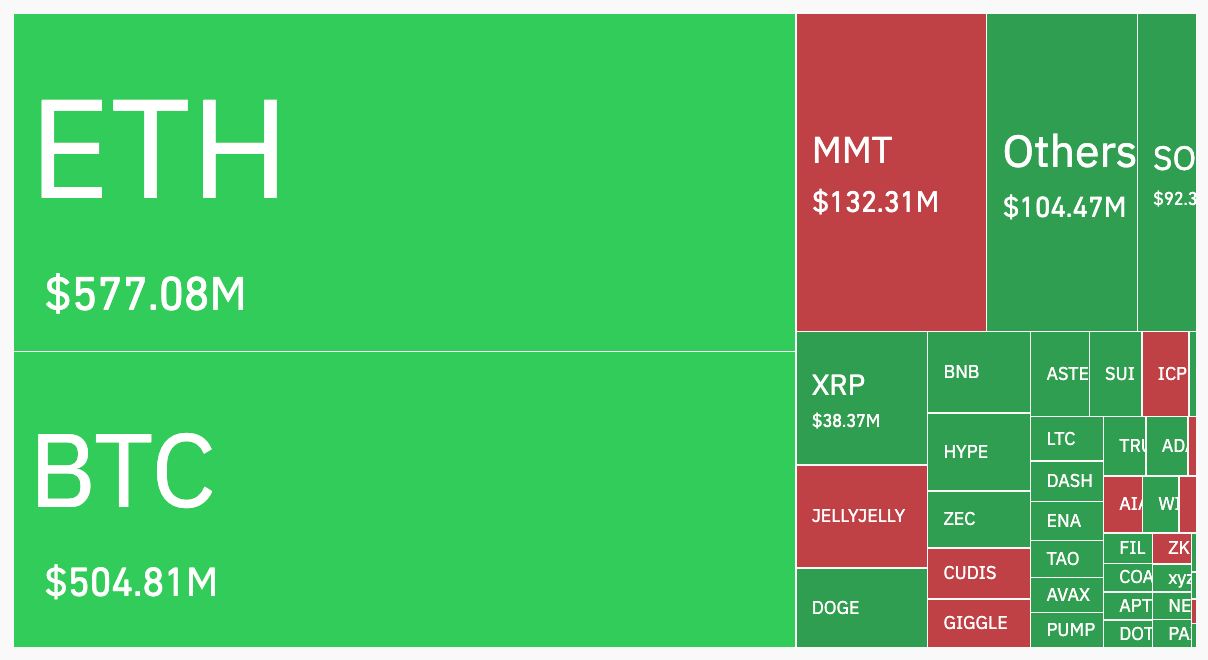Click the AVAX tile
This screenshot has height=660, width=1208.
tap(1066, 595)
